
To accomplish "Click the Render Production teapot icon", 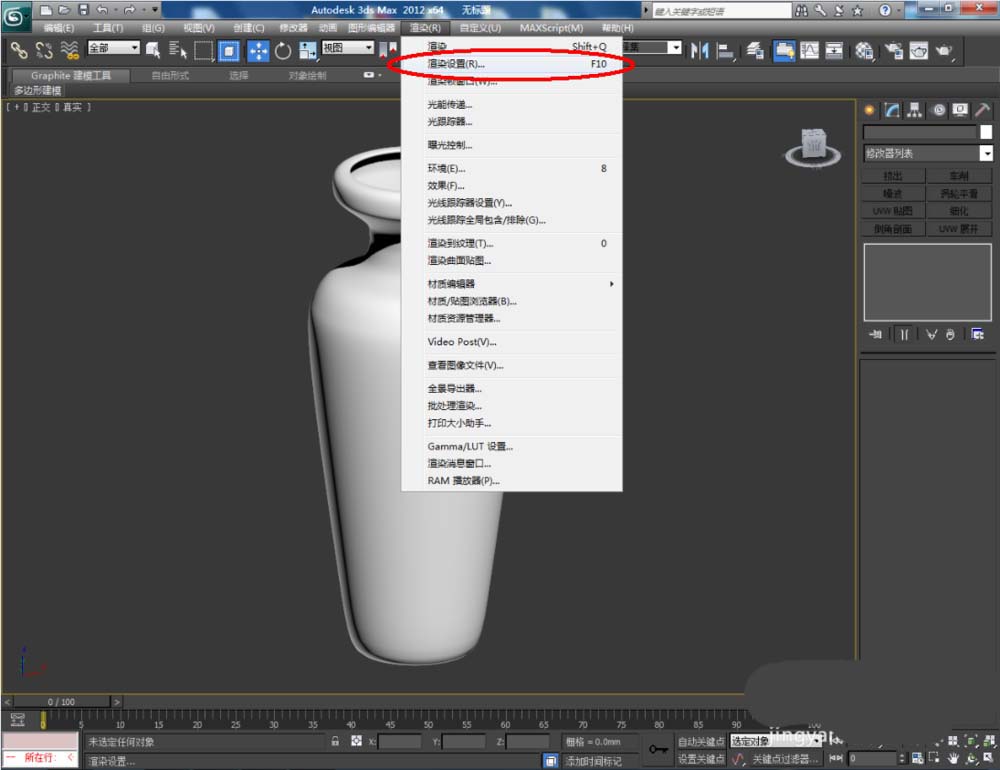I will 944,50.
